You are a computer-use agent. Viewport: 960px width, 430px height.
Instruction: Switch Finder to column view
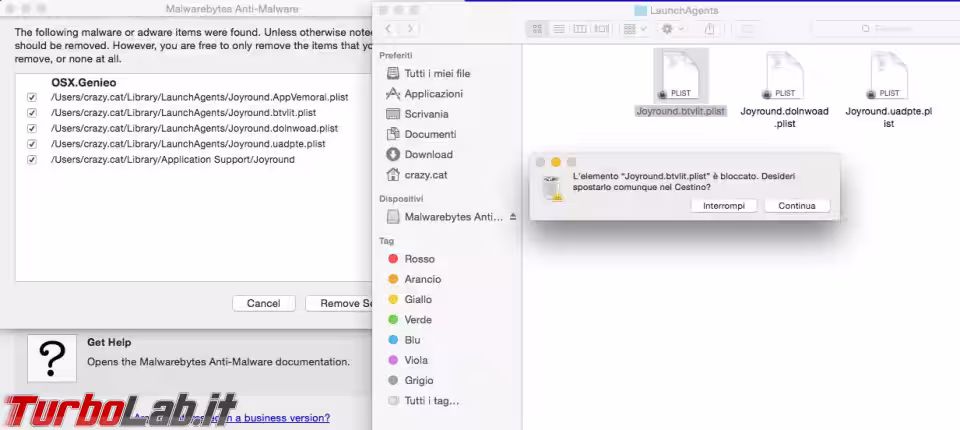tap(580, 29)
